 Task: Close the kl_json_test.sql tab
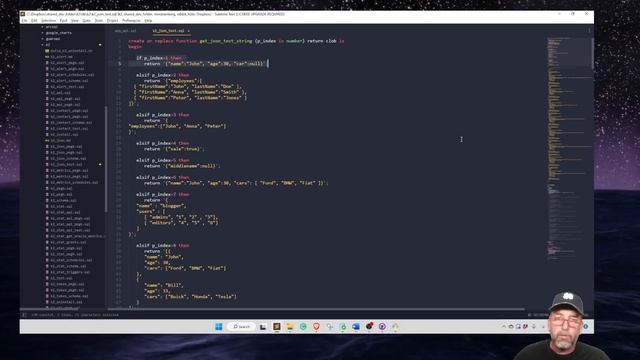[189, 31]
